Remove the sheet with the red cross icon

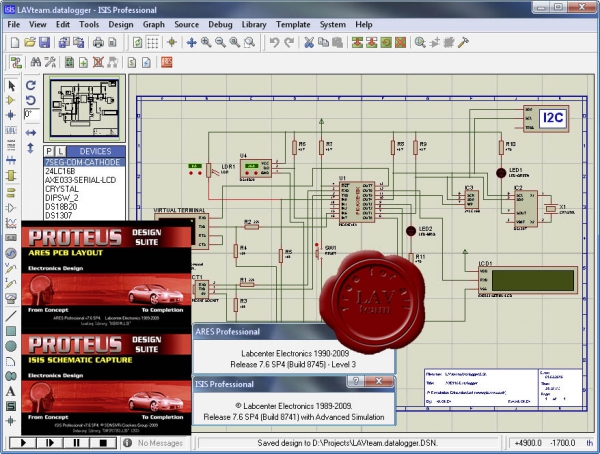click(x=98, y=62)
